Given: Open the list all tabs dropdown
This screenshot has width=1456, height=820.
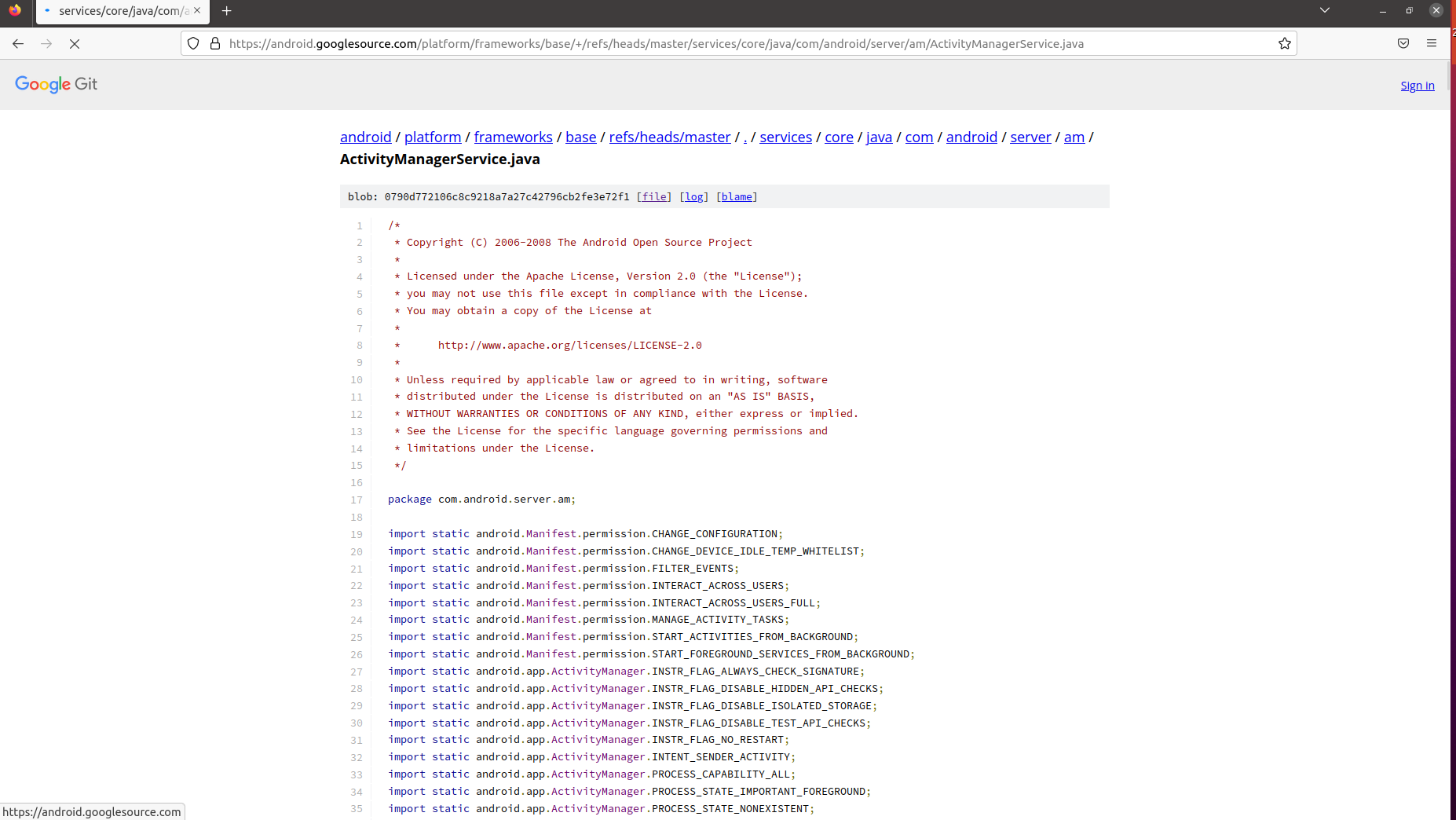Looking at the screenshot, I should (1325, 11).
